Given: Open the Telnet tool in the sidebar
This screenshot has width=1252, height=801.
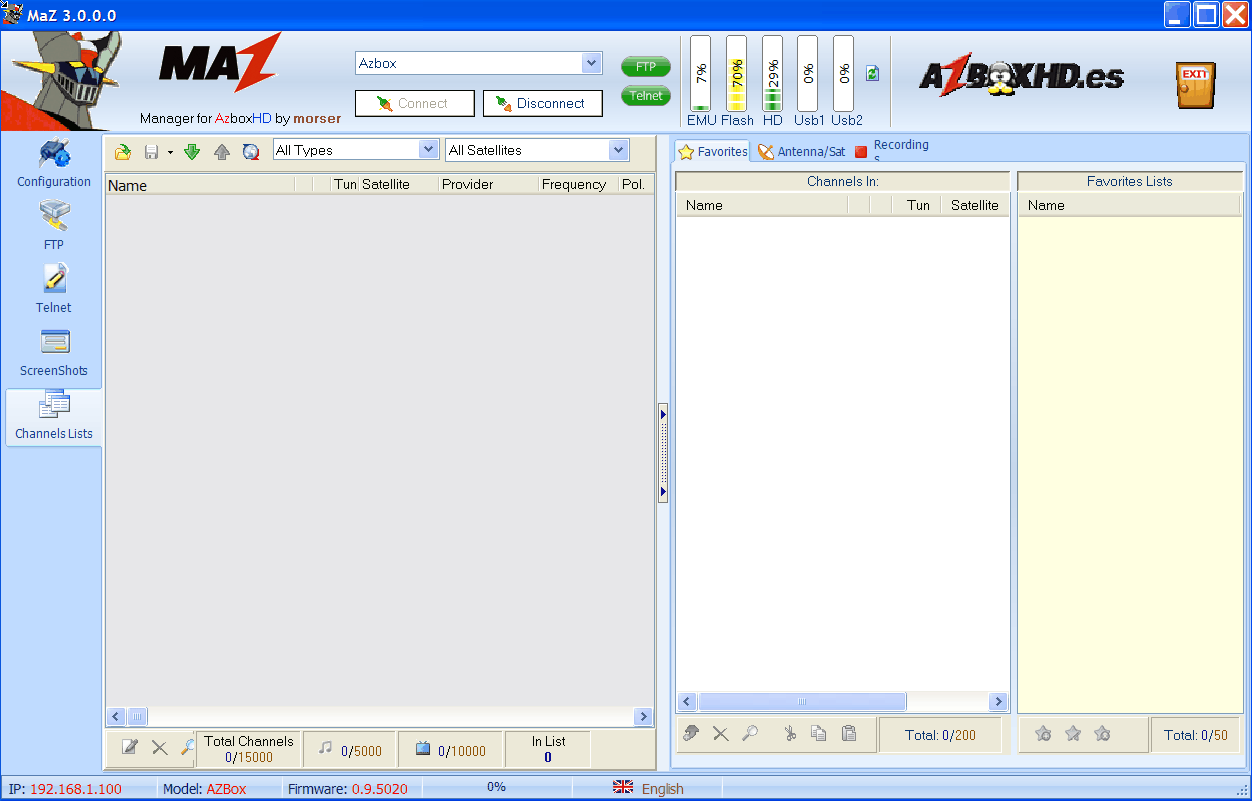Looking at the screenshot, I should point(54,288).
